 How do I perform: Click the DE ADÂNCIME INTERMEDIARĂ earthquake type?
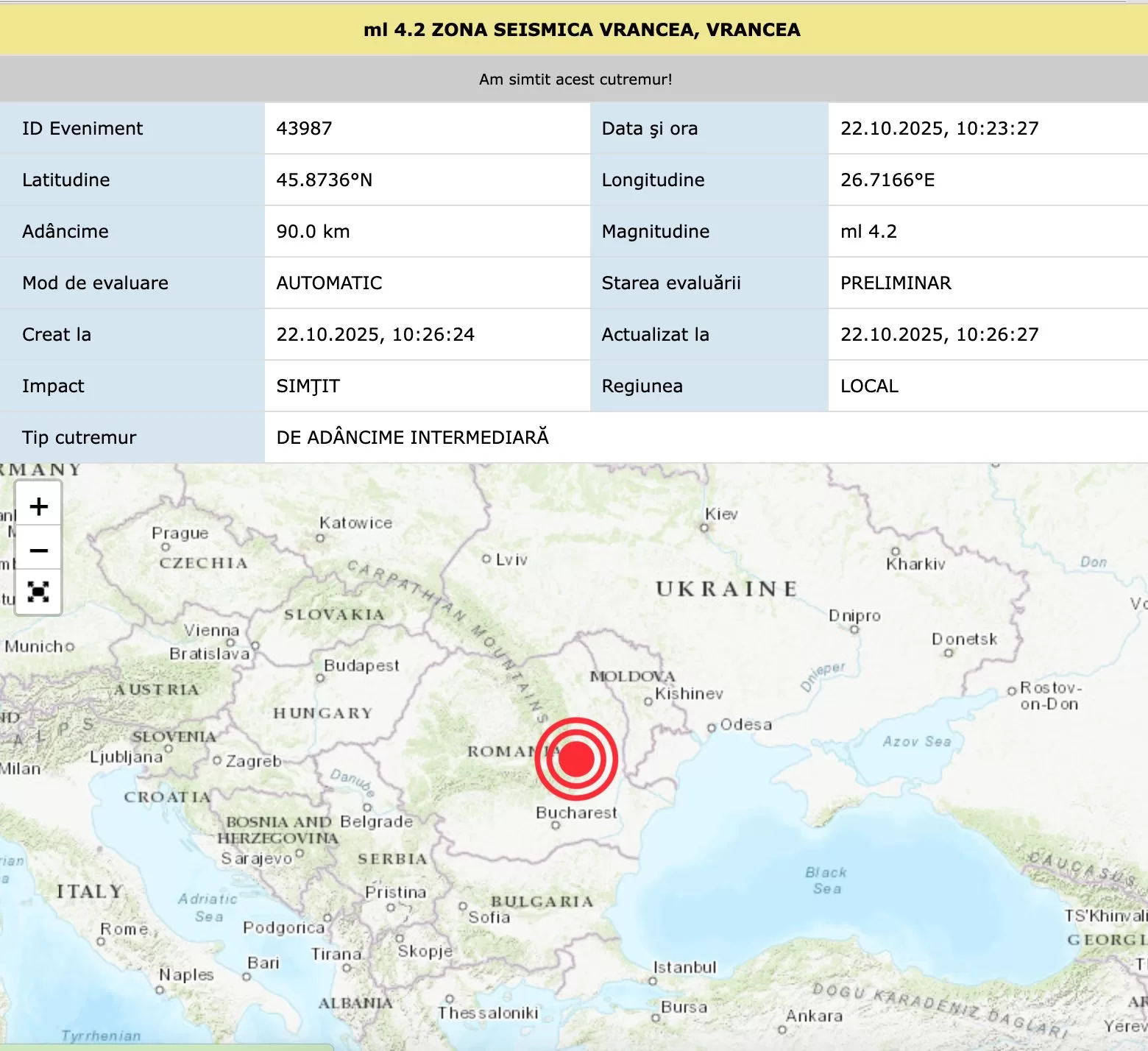point(413,438)
